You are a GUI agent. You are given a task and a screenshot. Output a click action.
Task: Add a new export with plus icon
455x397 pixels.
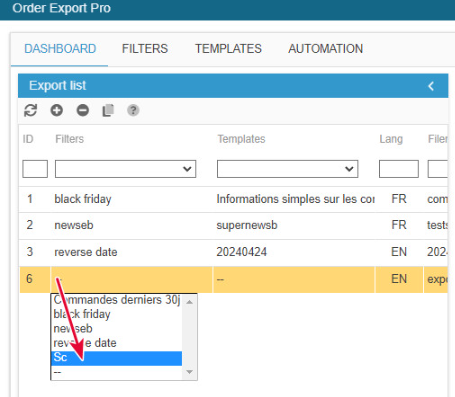point(57,110)
